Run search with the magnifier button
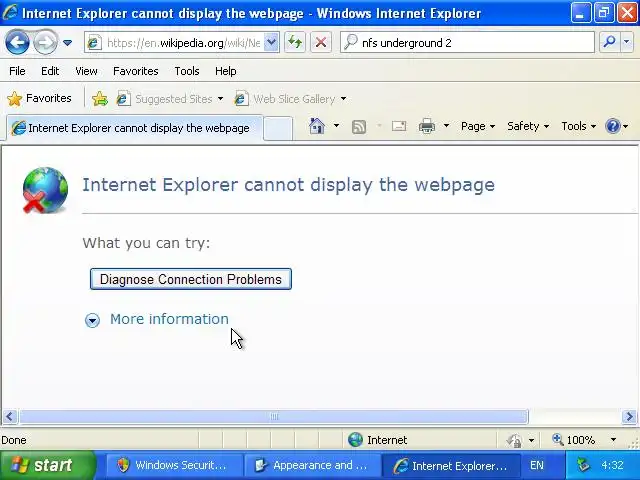The width and height of the screenshot is (640, 480). [x=609, y=42]
